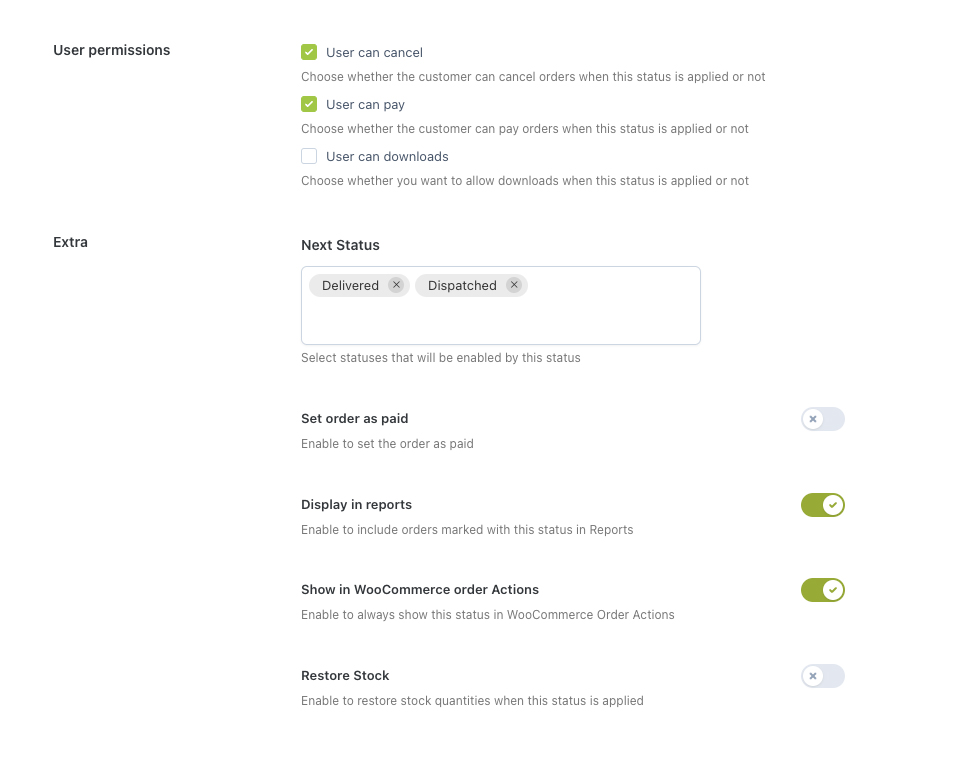The height and width of the screenshot is (766, 979).
Task: Click the "Set order as paid" title
Action: coord(354,419)
